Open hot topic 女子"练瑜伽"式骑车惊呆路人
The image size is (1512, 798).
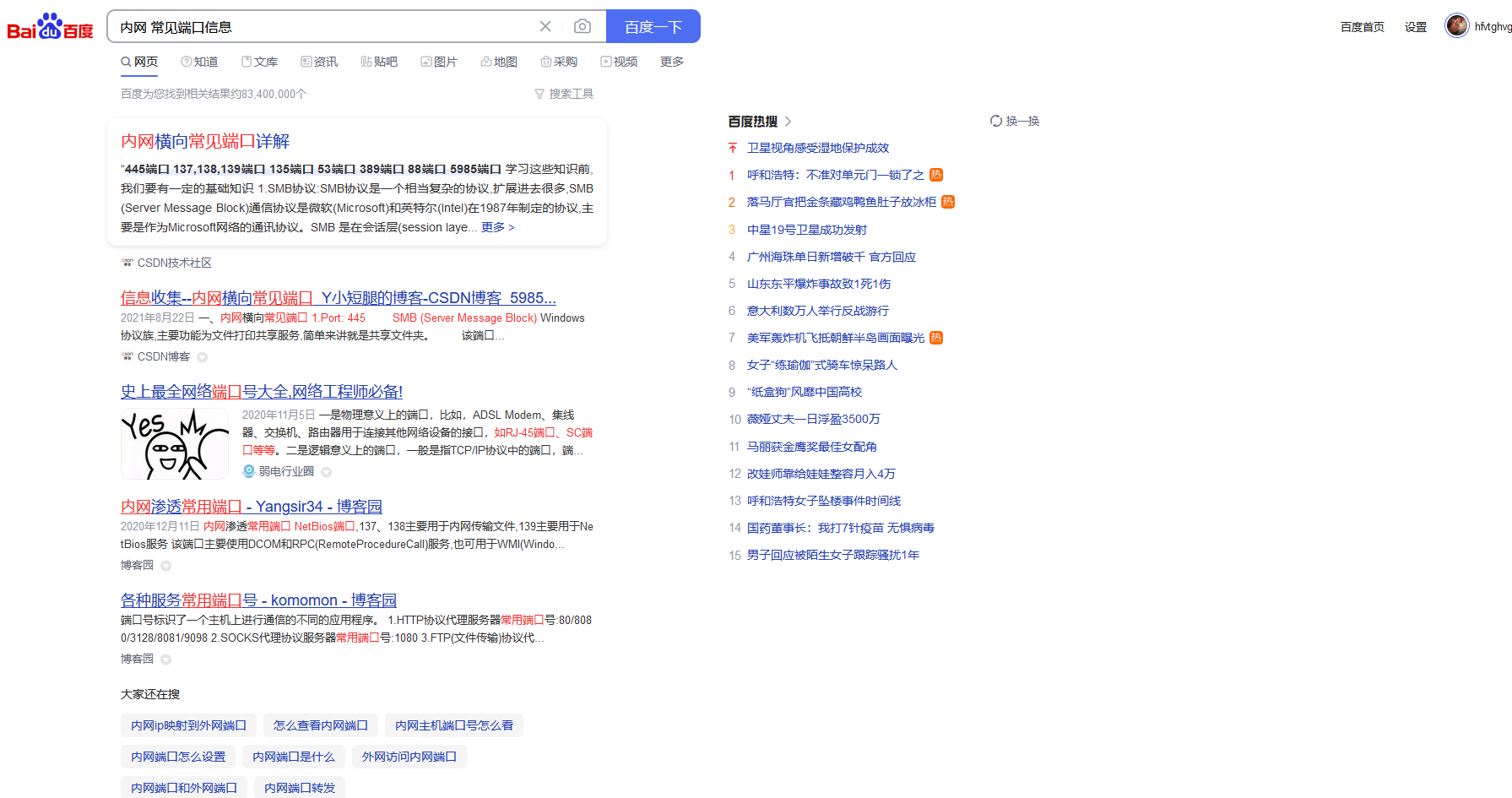822,365
